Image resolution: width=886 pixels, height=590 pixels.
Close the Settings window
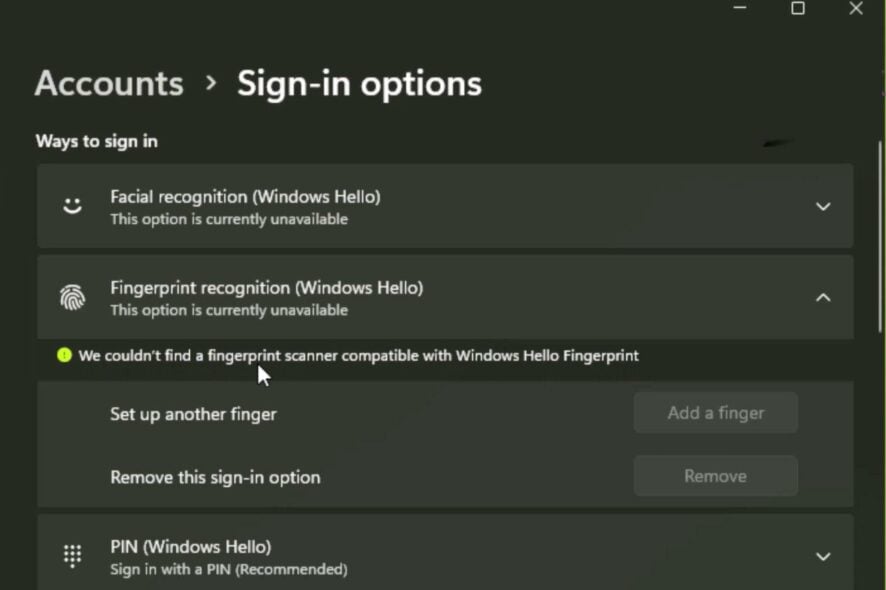855,8
